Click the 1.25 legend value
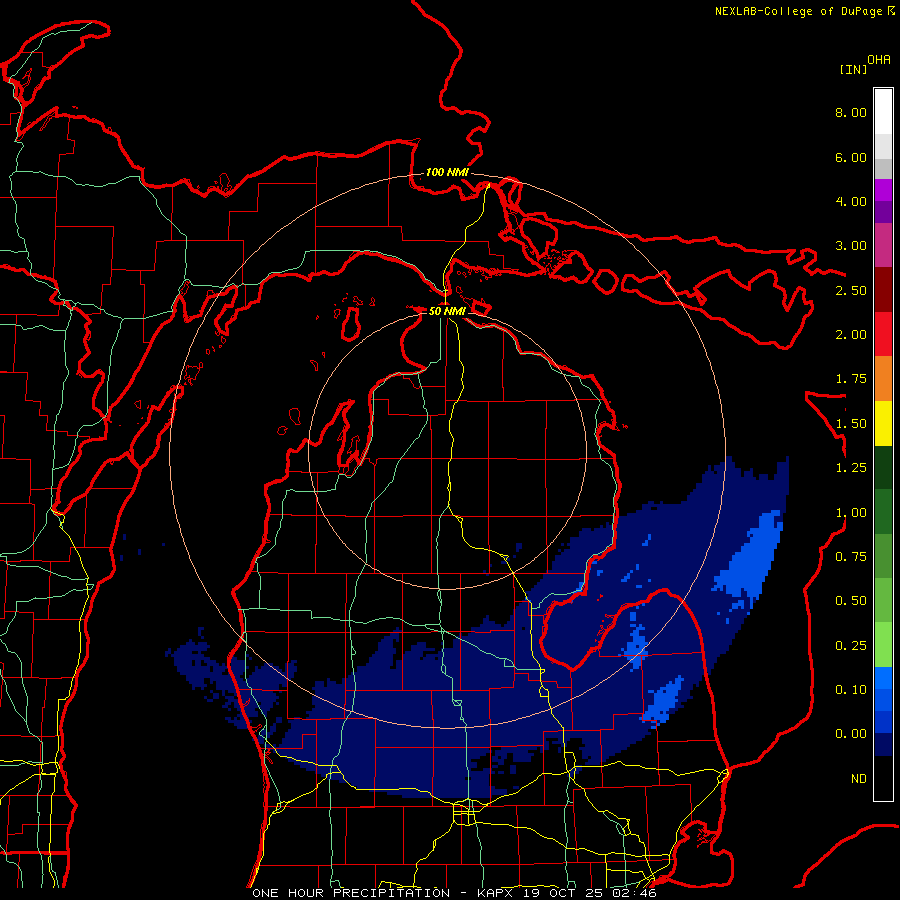 (x=851, y=468)
